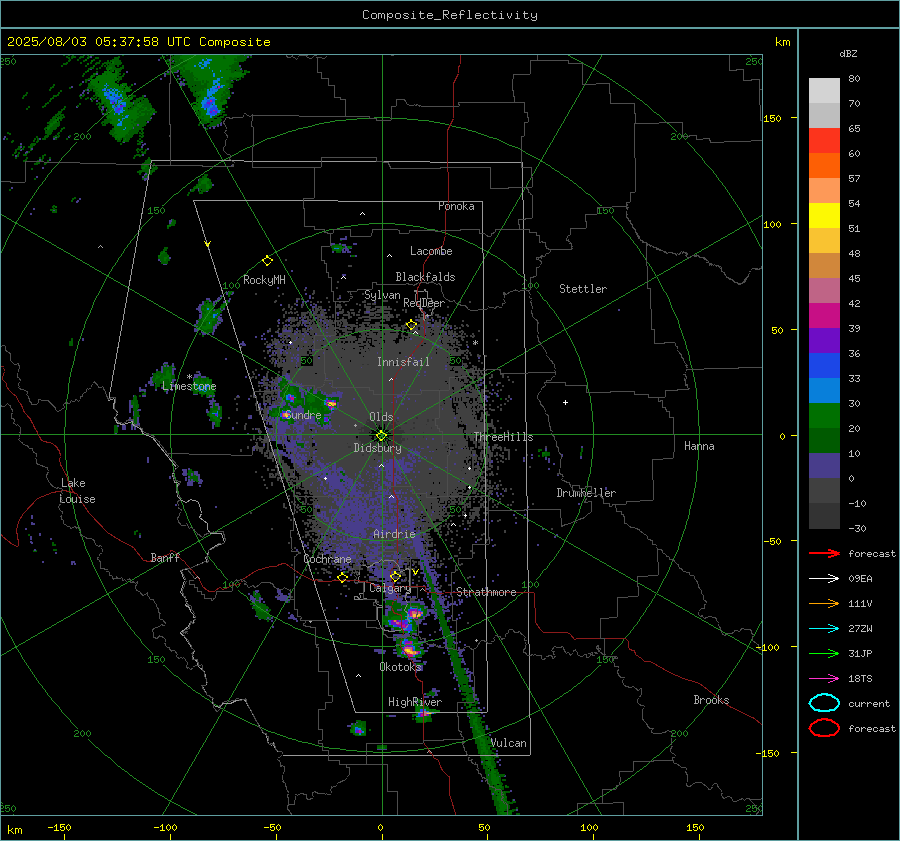Image resolution: width=900 pixels, height=841 pixels.
Task: Click the Composite_Reflectivity title
Action: (449, 15)
